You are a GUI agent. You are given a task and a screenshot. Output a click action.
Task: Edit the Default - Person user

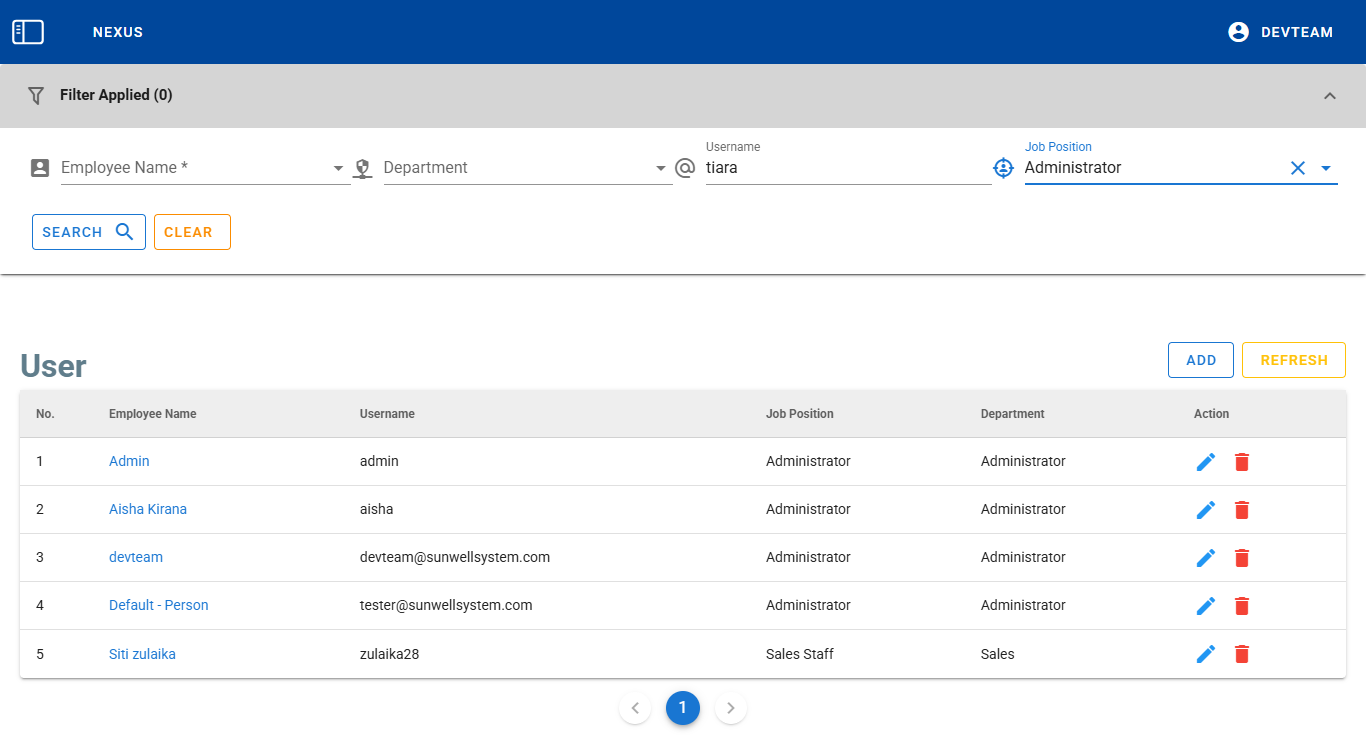(1206, 606)
